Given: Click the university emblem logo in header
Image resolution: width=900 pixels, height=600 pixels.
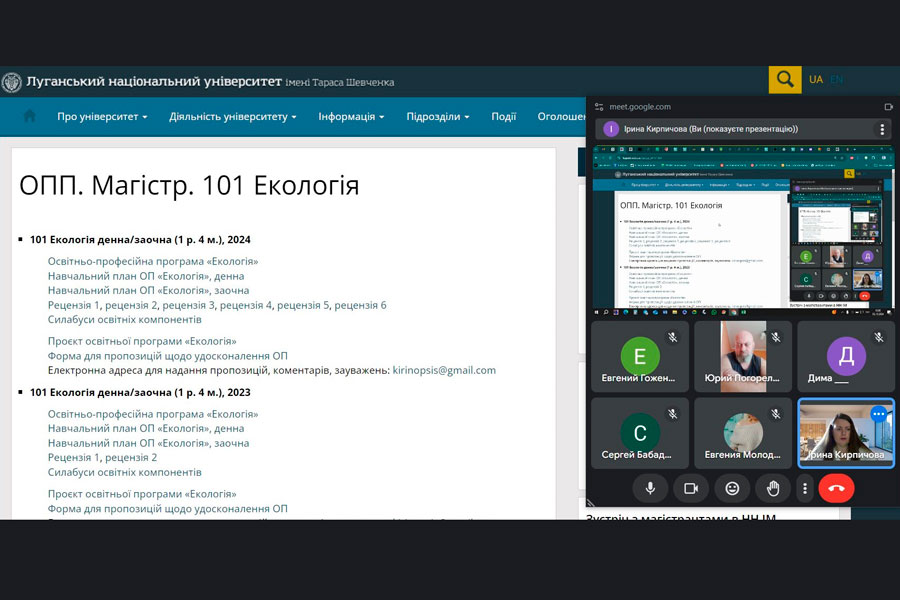Looking at the screenshot, I should [x=11, y=82].
